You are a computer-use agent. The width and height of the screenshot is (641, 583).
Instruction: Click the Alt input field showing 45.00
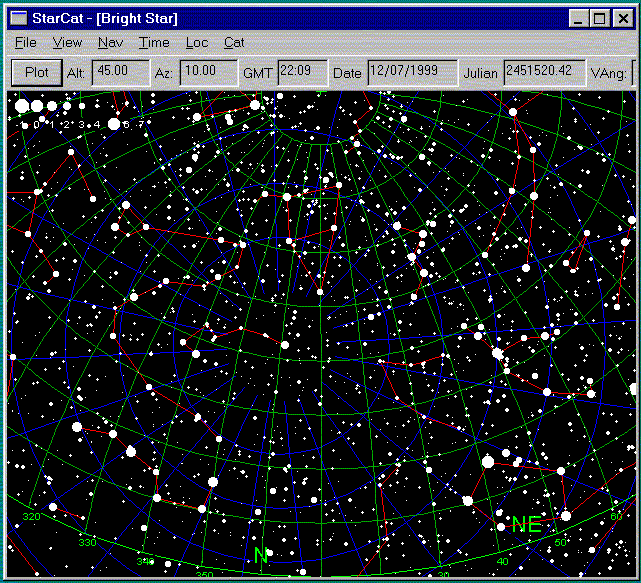tap(121, 73)
